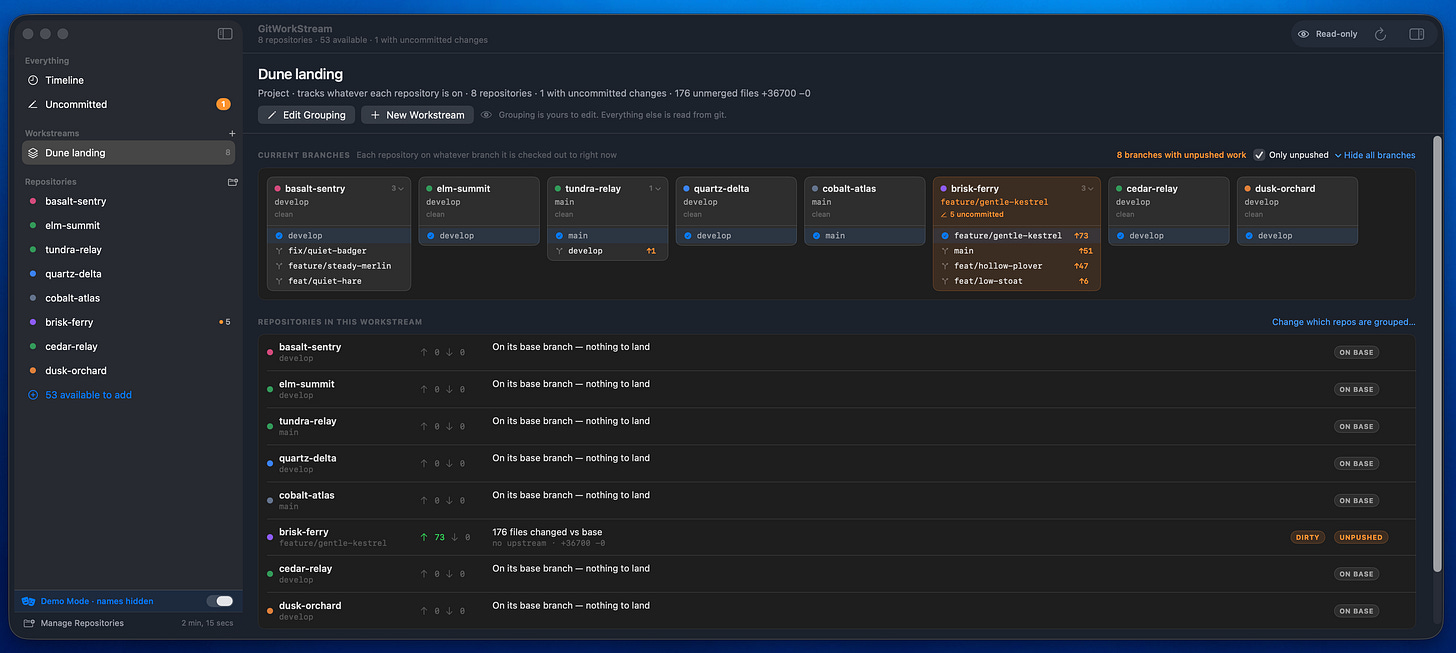Click '176 files changed vs base' text
The height and width of the screenshot is (653, 1456).
(547, 532)
